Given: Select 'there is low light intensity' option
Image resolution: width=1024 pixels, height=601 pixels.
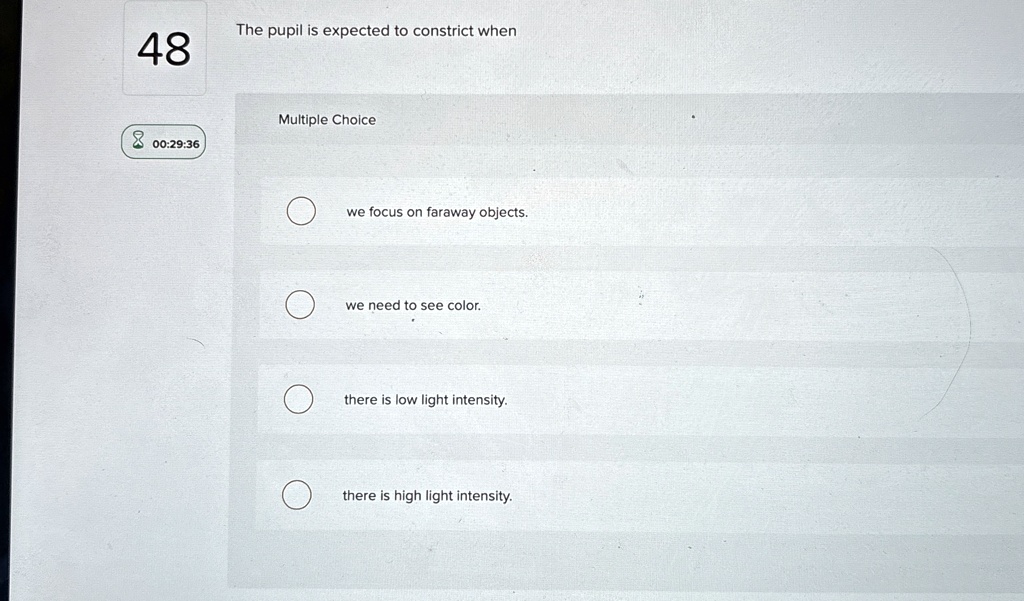Looking at the screenshot, I should coord(299,398).
